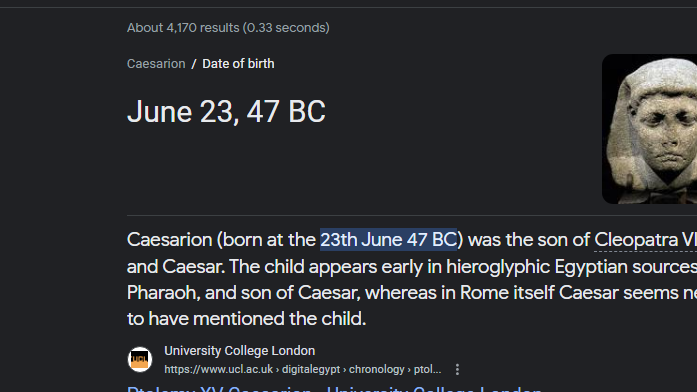Open the www.ucl.ac.uk result URL
The width and height of the screenshot is (697, 392).
(303, 369)
